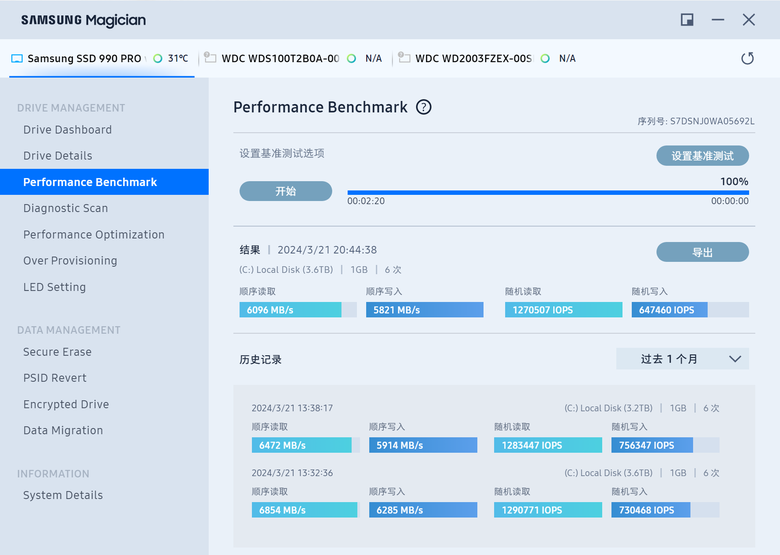Click the 6096 MB/s sequential read bar
This screenshot has height=555, width=780.
pyautogui.click(x=298, y=310)
